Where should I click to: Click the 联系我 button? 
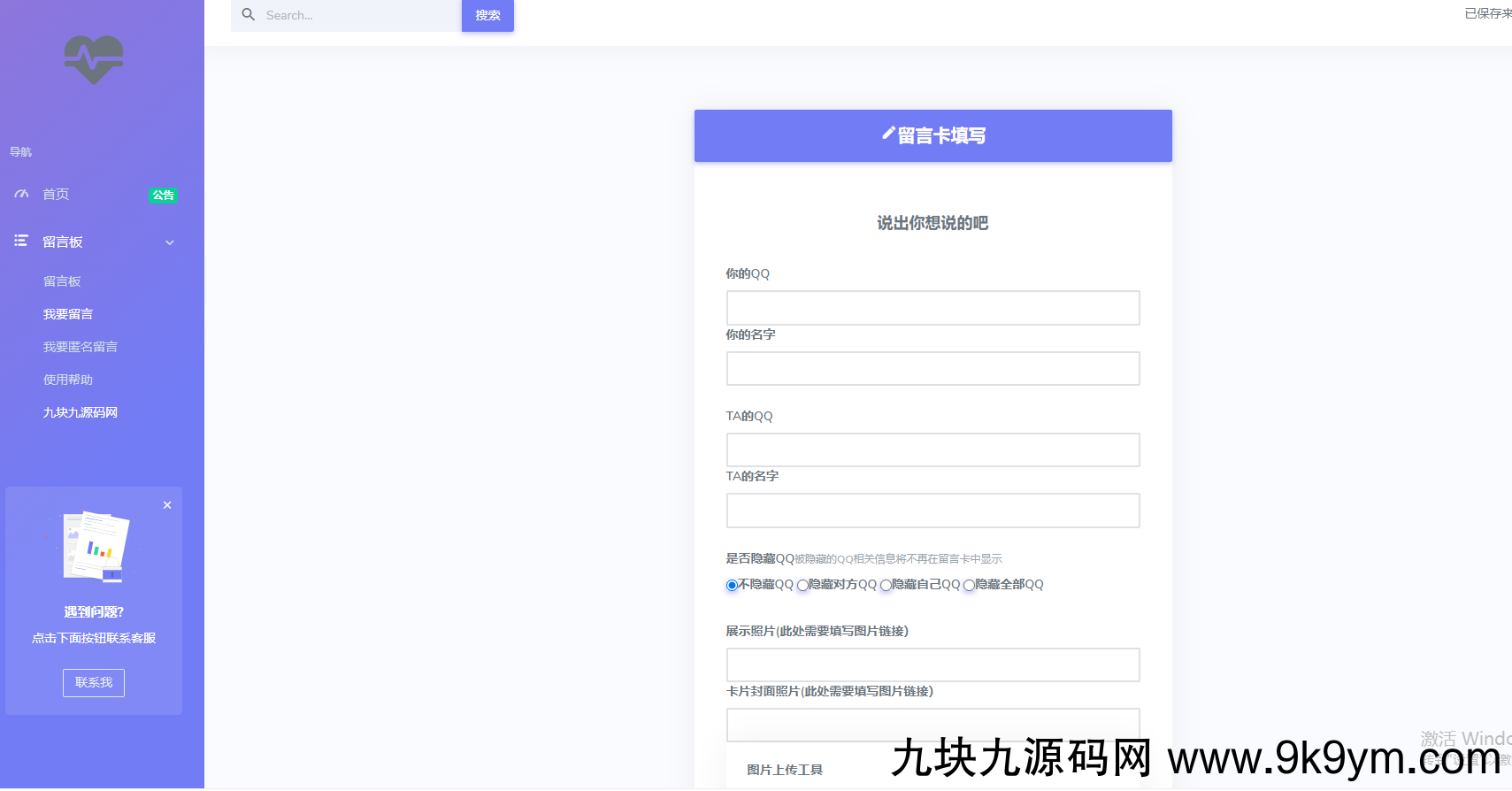pos(94,682)
